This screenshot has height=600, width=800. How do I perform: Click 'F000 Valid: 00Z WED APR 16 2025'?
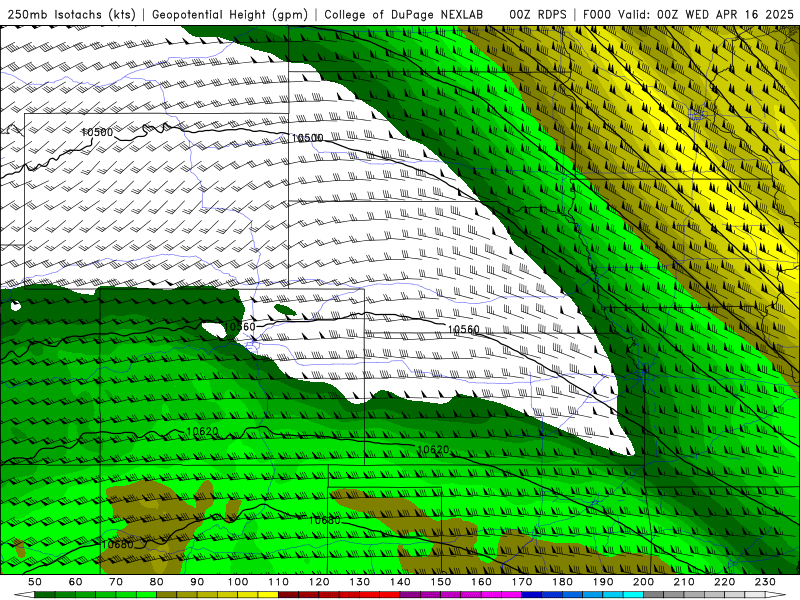pos(688,15)
